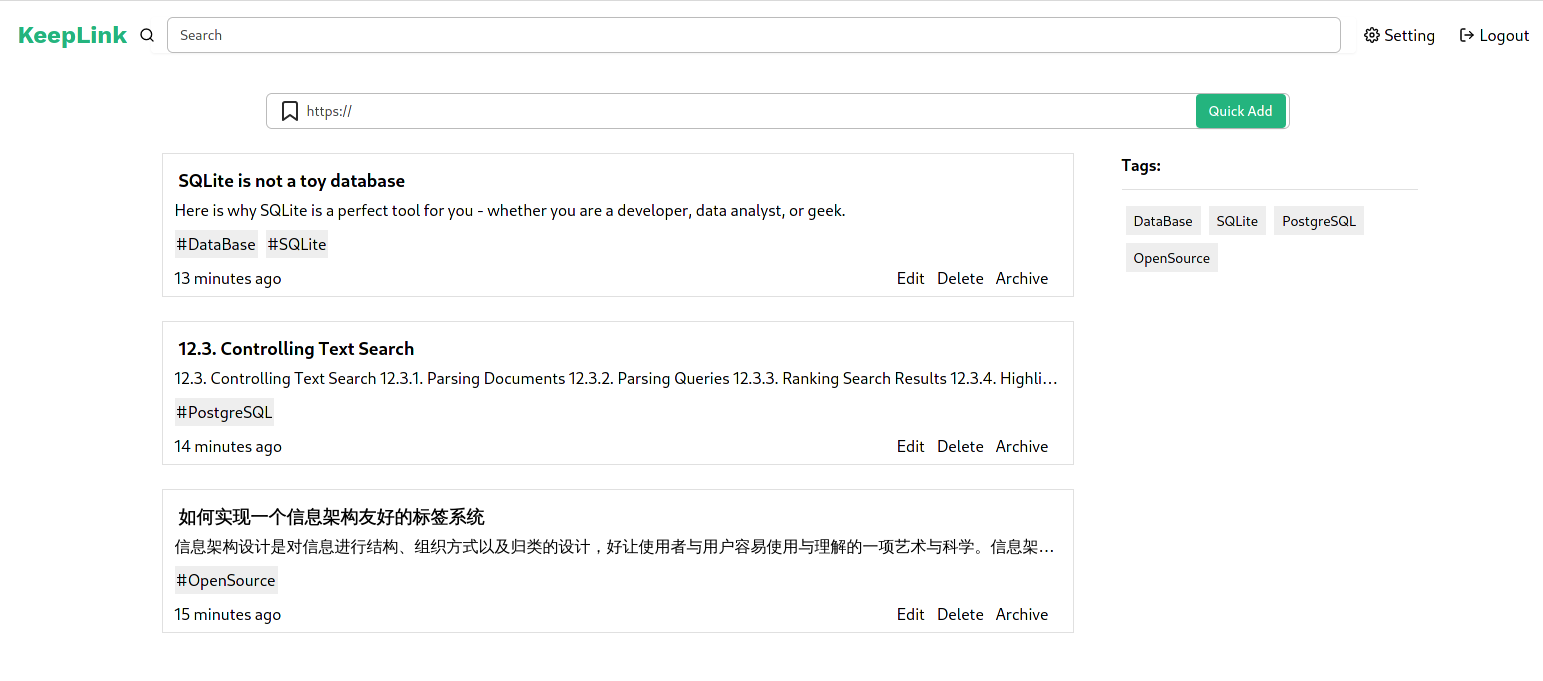Click the '15 minutes ago' timestamp
Screen dimensions: 1543x681
(x=228, y=614)
